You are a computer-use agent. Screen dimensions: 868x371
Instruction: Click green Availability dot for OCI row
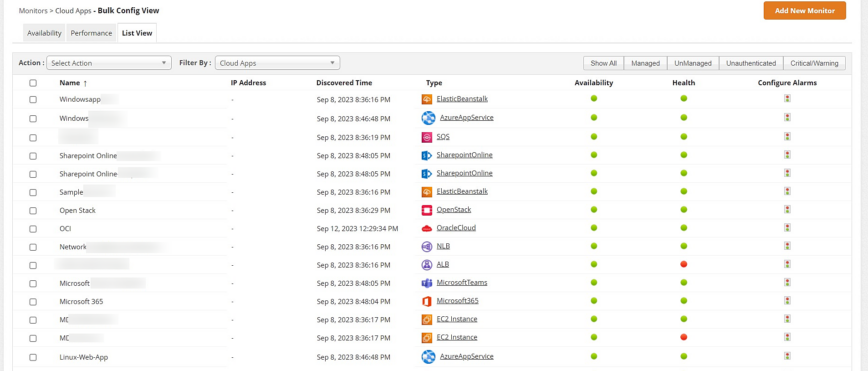tap(594, 228)
